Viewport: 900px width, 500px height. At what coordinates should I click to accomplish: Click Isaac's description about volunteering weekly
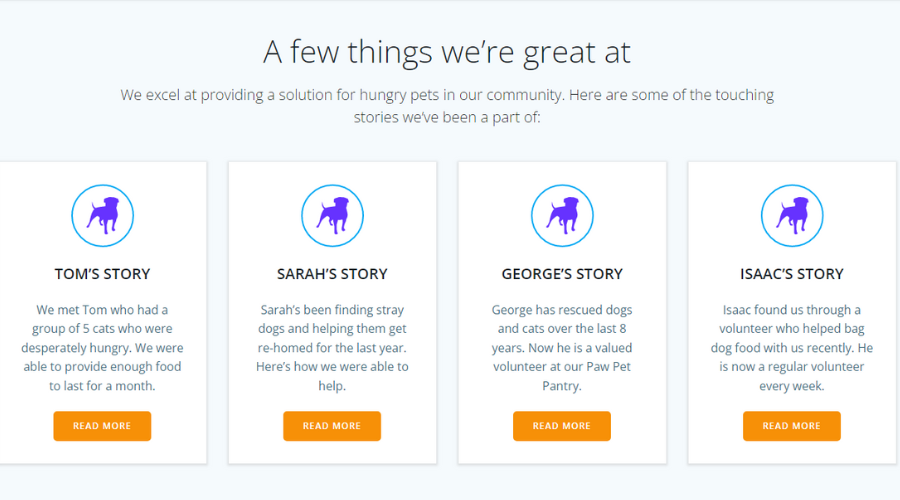coord(792,348)
